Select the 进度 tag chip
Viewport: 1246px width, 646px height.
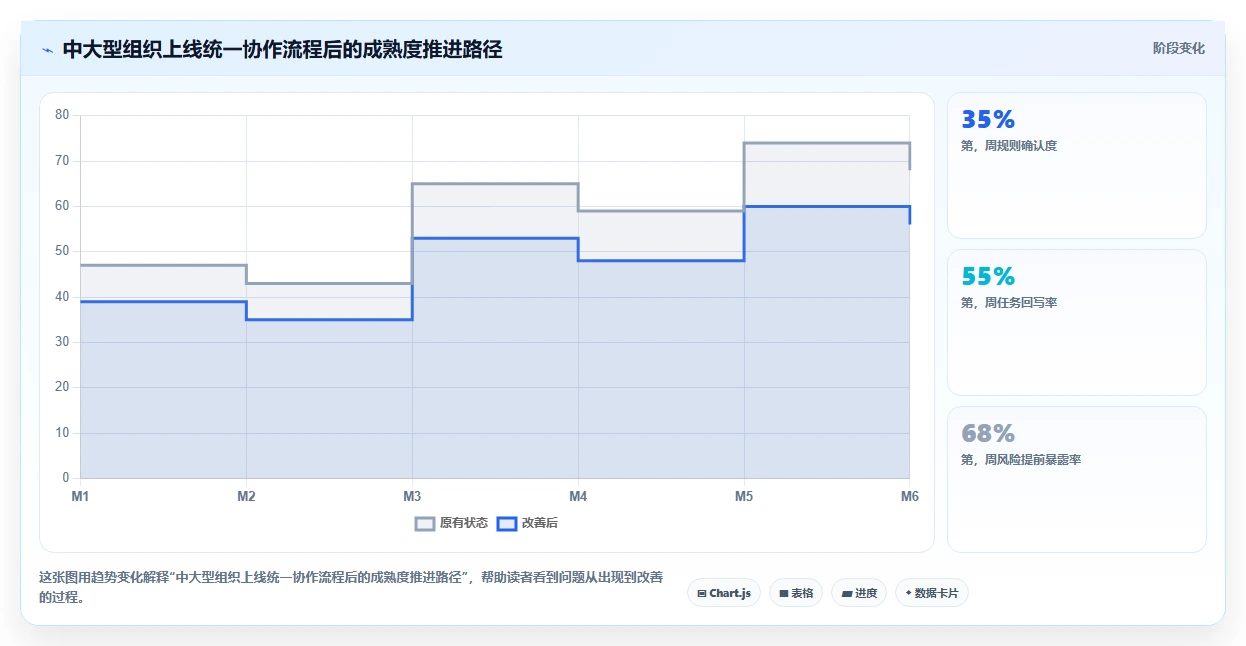point(859,593)
